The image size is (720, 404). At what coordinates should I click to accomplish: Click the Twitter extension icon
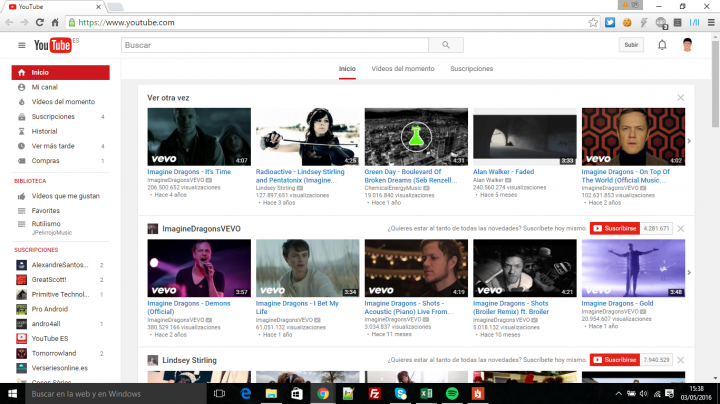point(610,22)
